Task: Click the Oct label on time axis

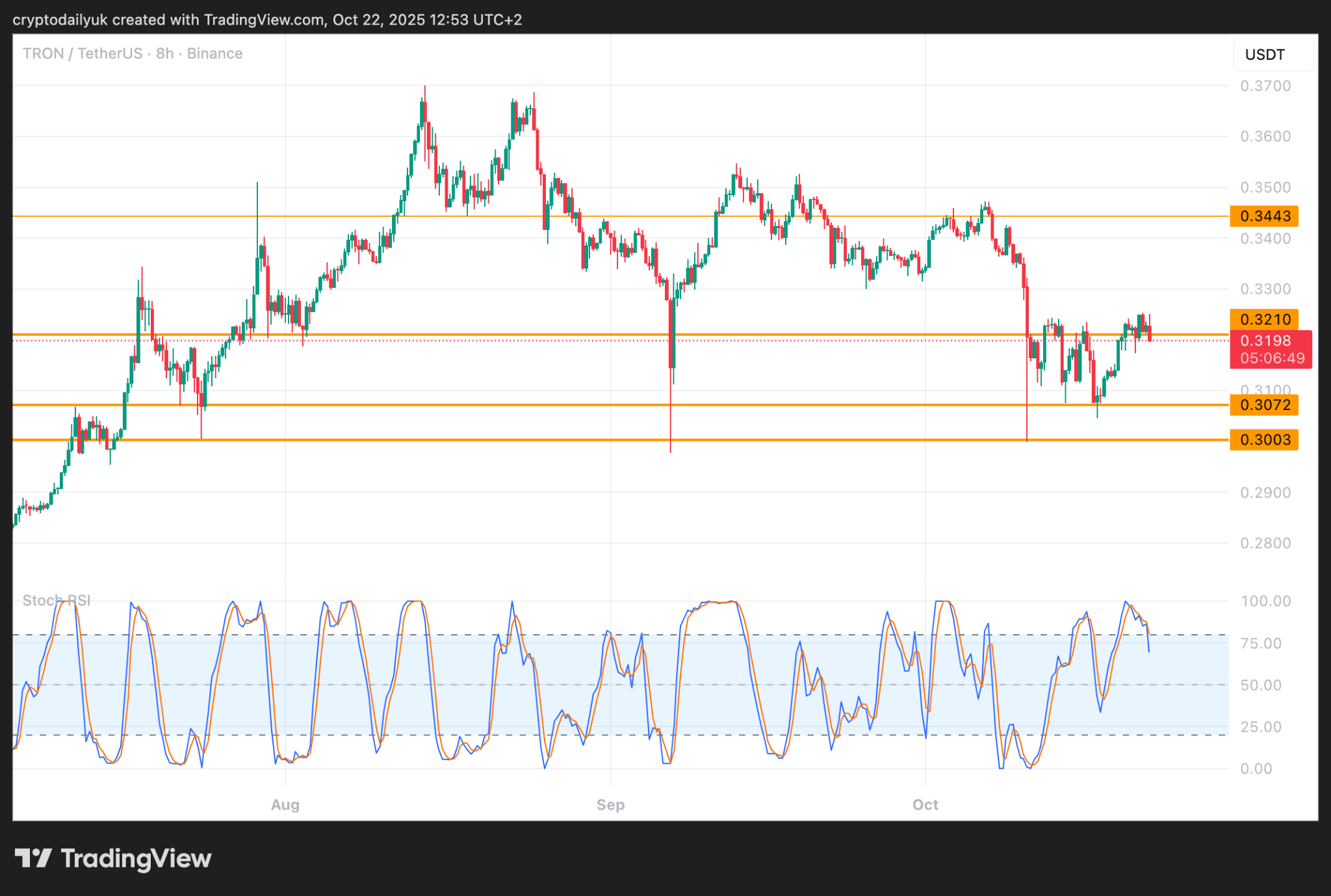Action: click(925, 805)
